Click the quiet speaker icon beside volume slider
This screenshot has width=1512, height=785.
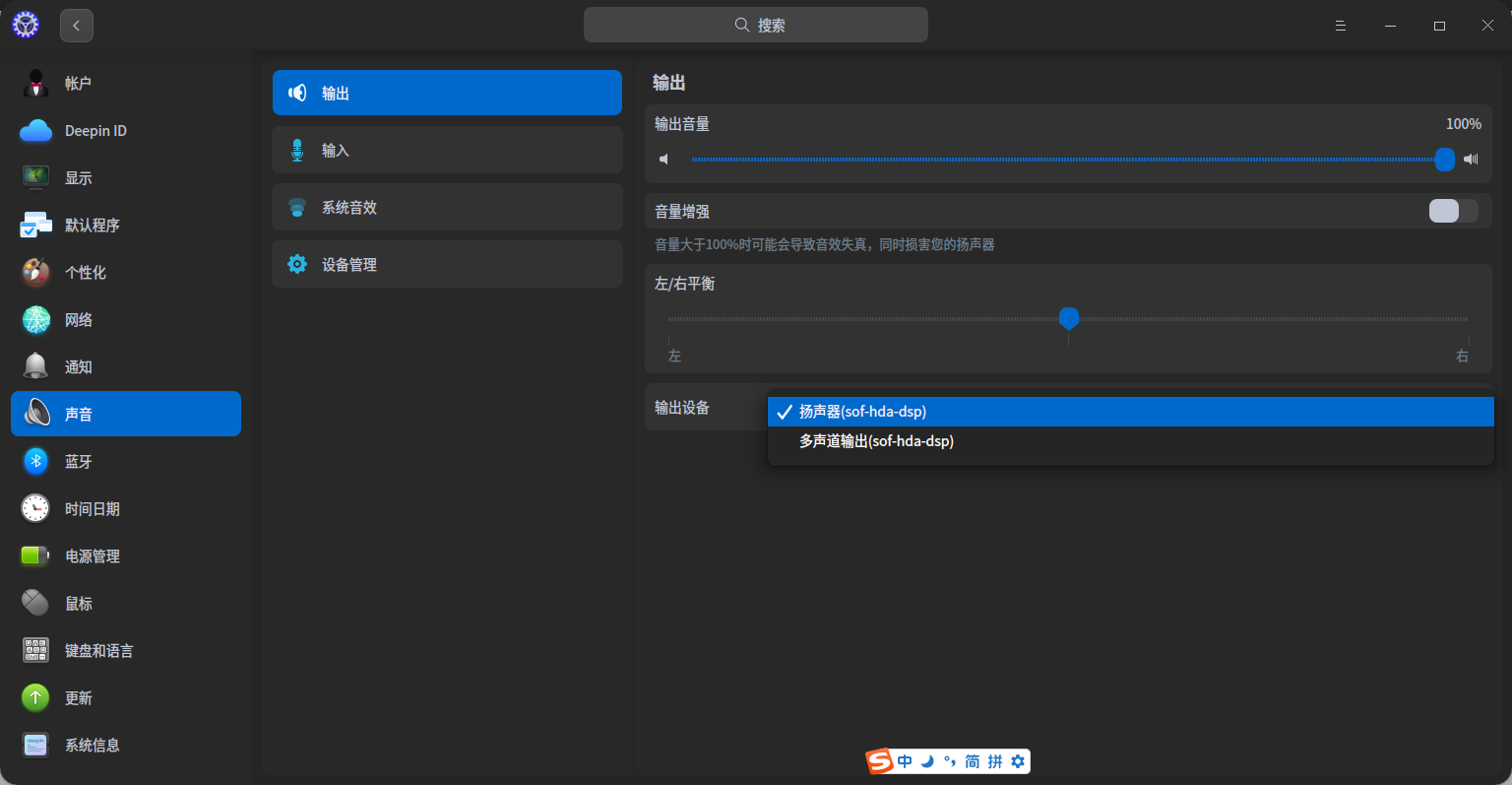pos(664,160)
